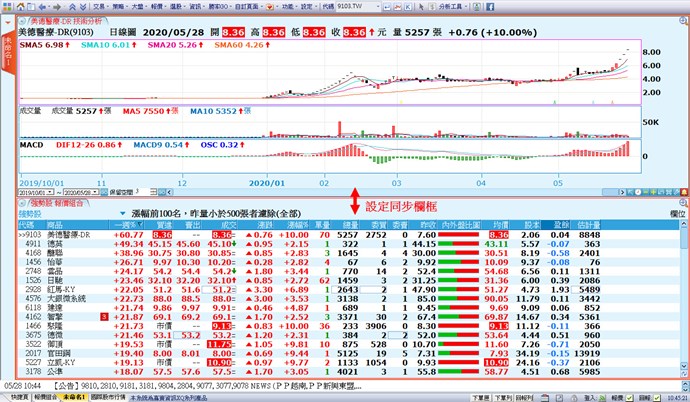
Task: Expand the 漲幅前100名 filter dropdown triangle
Action: point(122,214)
